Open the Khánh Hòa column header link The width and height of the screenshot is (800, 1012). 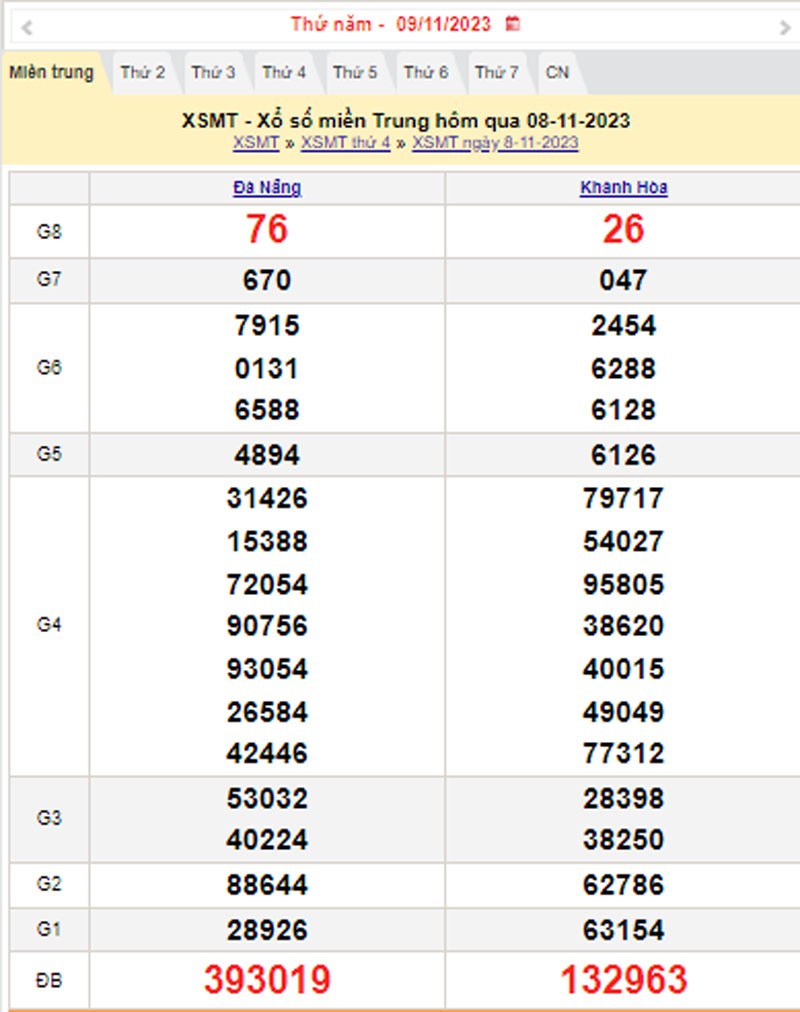[x=623, y=188]
